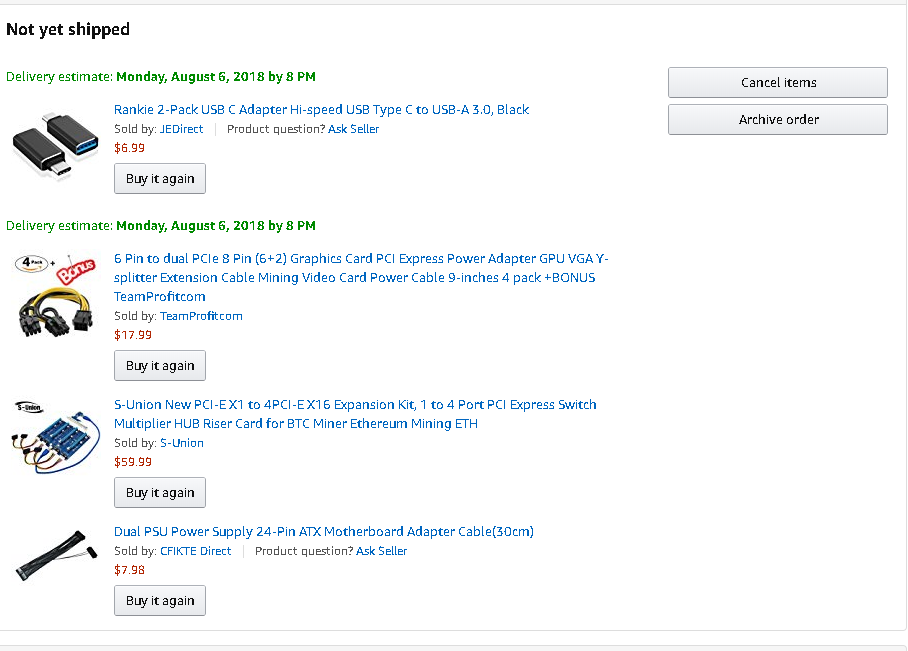Open the S-Union seller link
This screenshot has height=651, width=908.
181,443
